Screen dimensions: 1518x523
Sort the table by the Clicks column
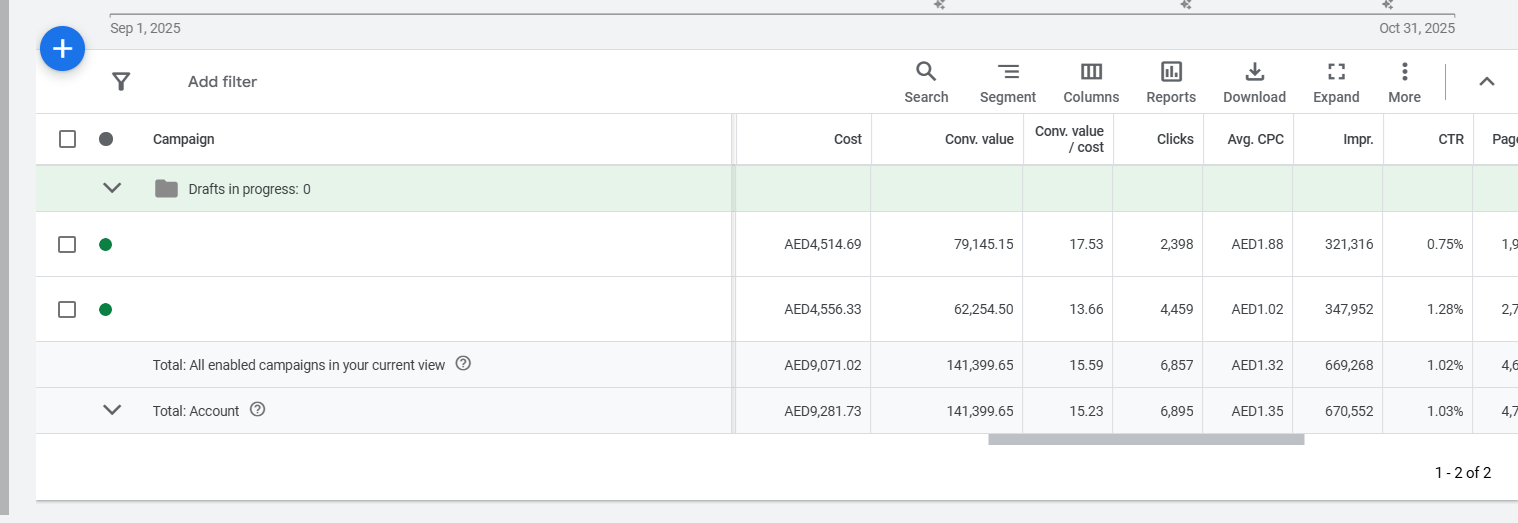(1175, 139)
